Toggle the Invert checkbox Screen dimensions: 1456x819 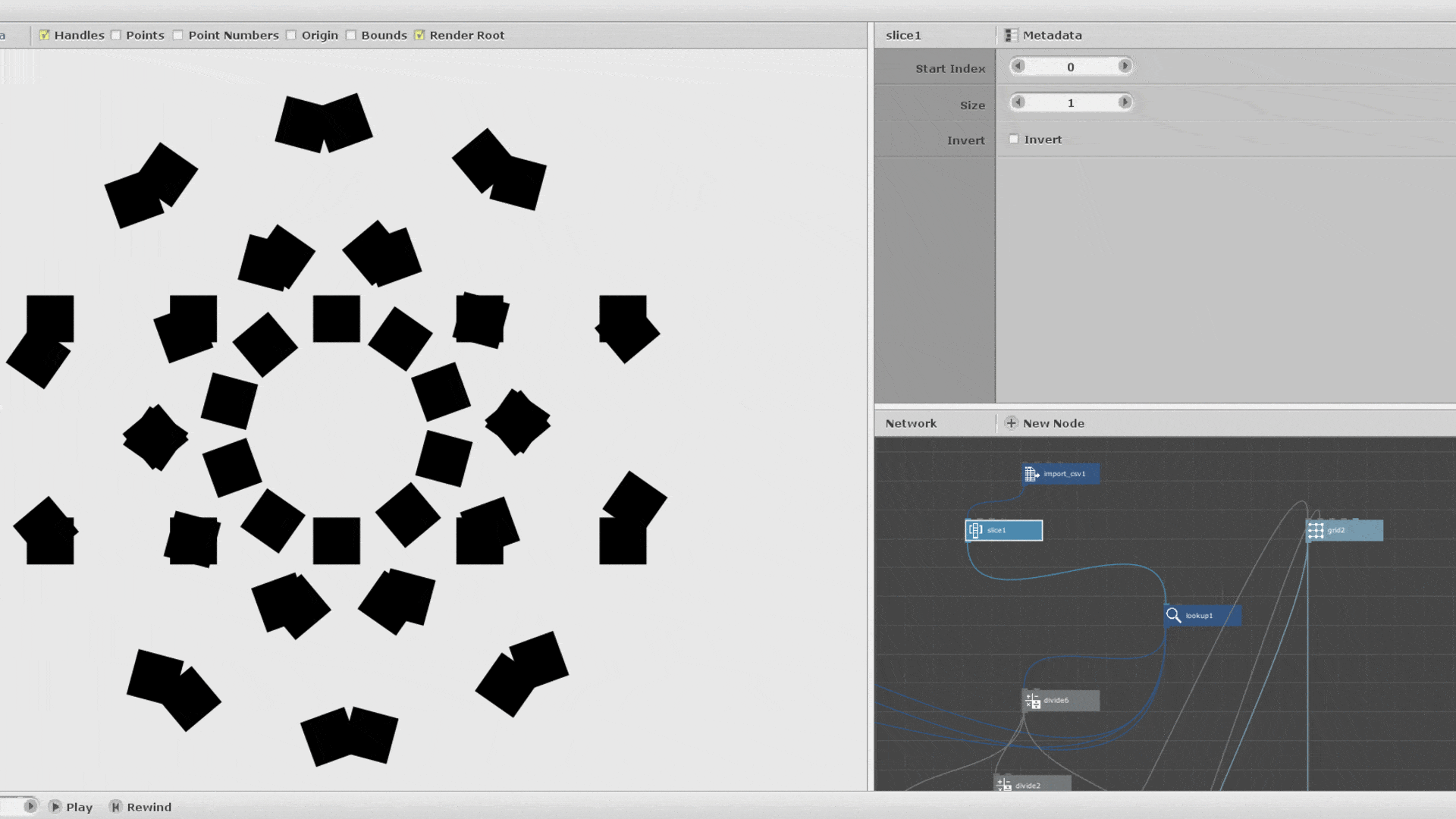pyautogui.click(x=1014, y=139)
